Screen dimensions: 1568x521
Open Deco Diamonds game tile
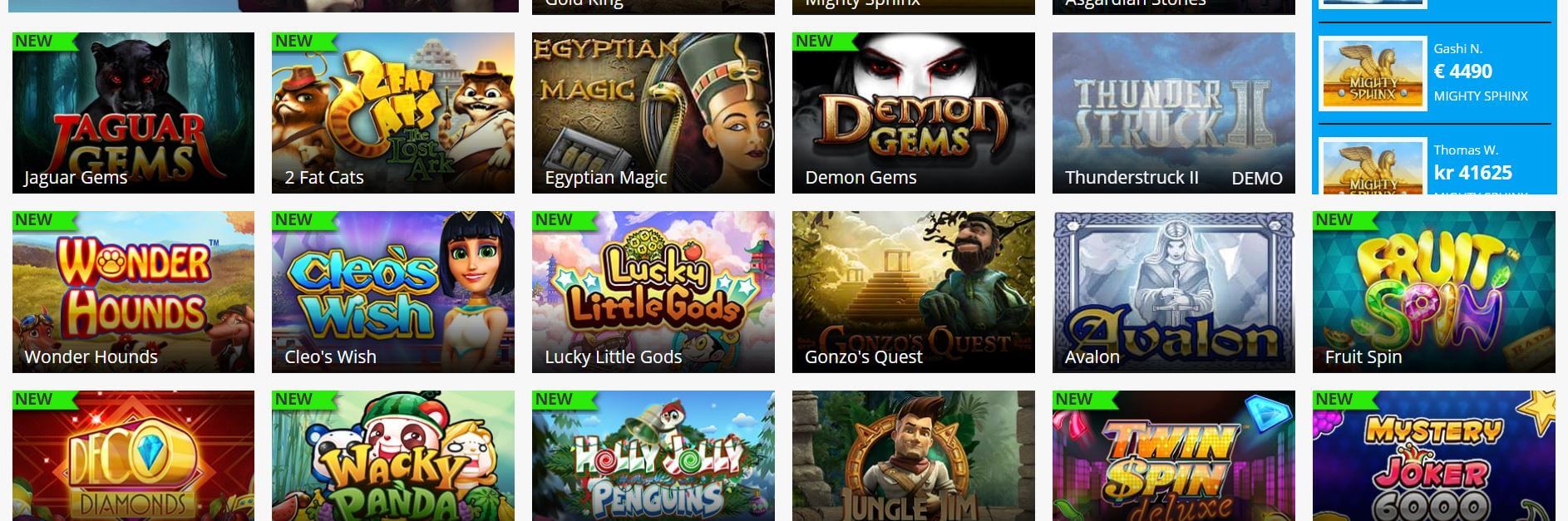133,455
